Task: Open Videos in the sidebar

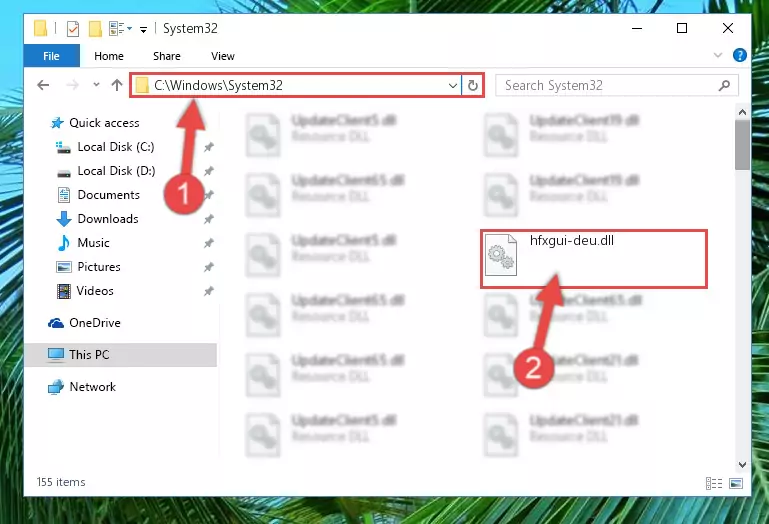Action: (95, 291)
